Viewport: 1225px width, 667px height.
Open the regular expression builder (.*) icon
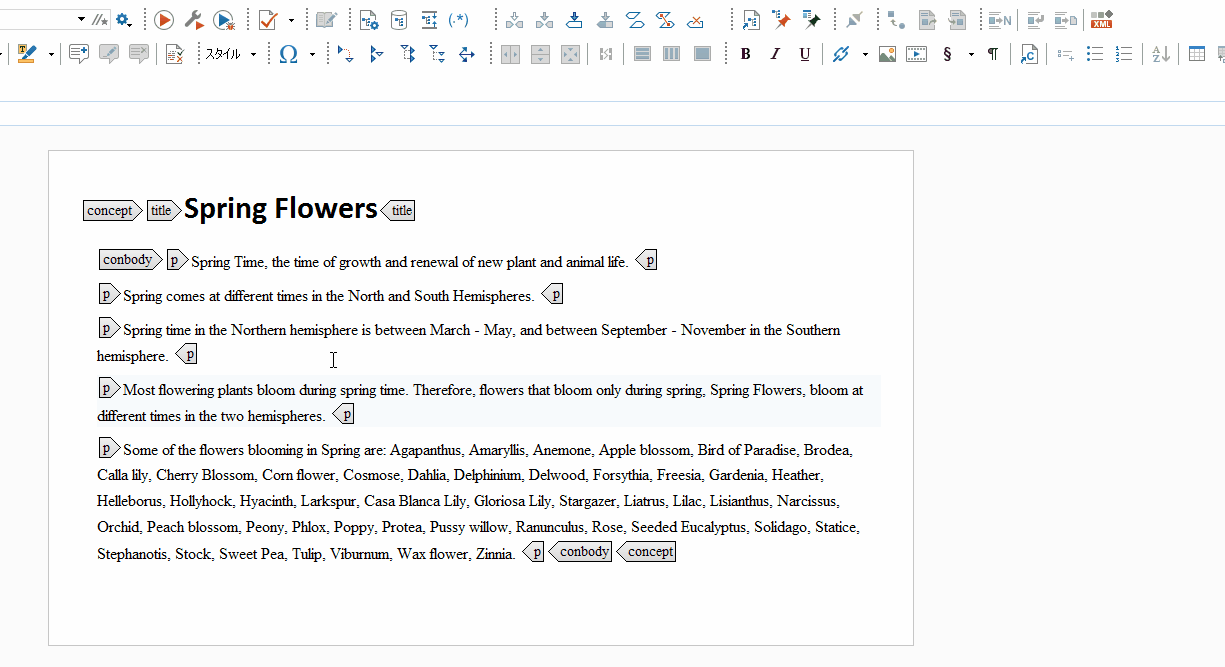coord(458,20)
